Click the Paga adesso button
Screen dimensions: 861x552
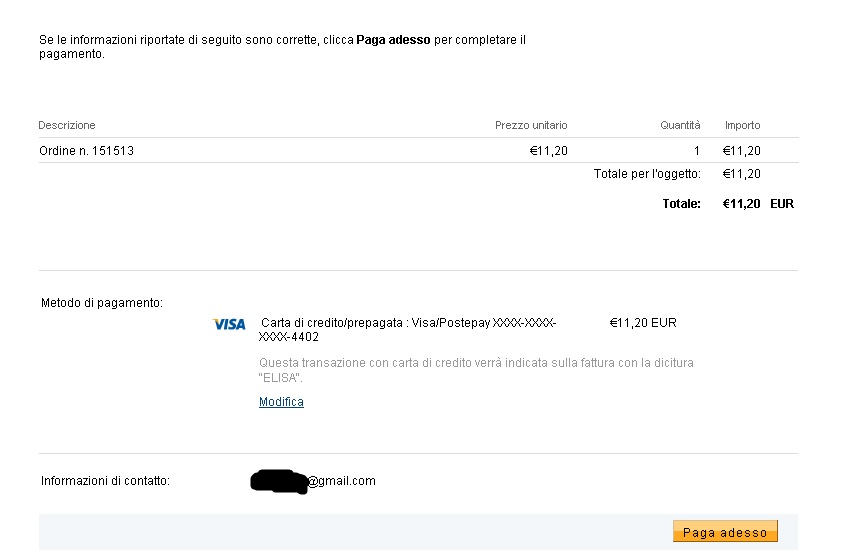725,532
